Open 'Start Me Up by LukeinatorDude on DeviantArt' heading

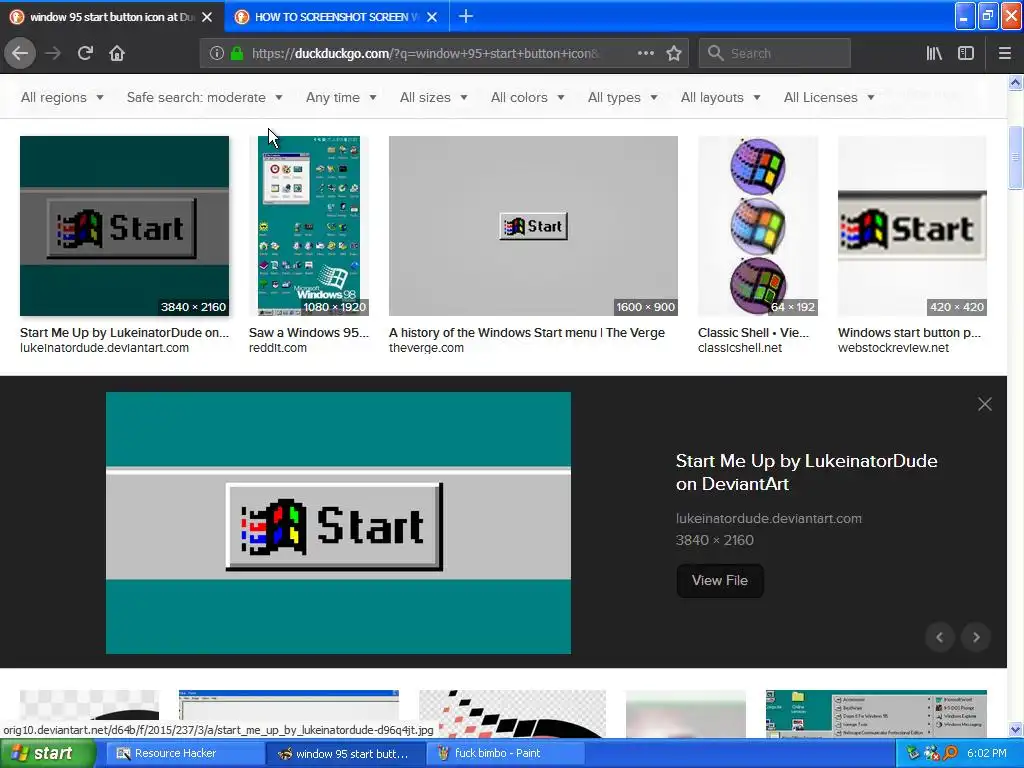point(807,472)
